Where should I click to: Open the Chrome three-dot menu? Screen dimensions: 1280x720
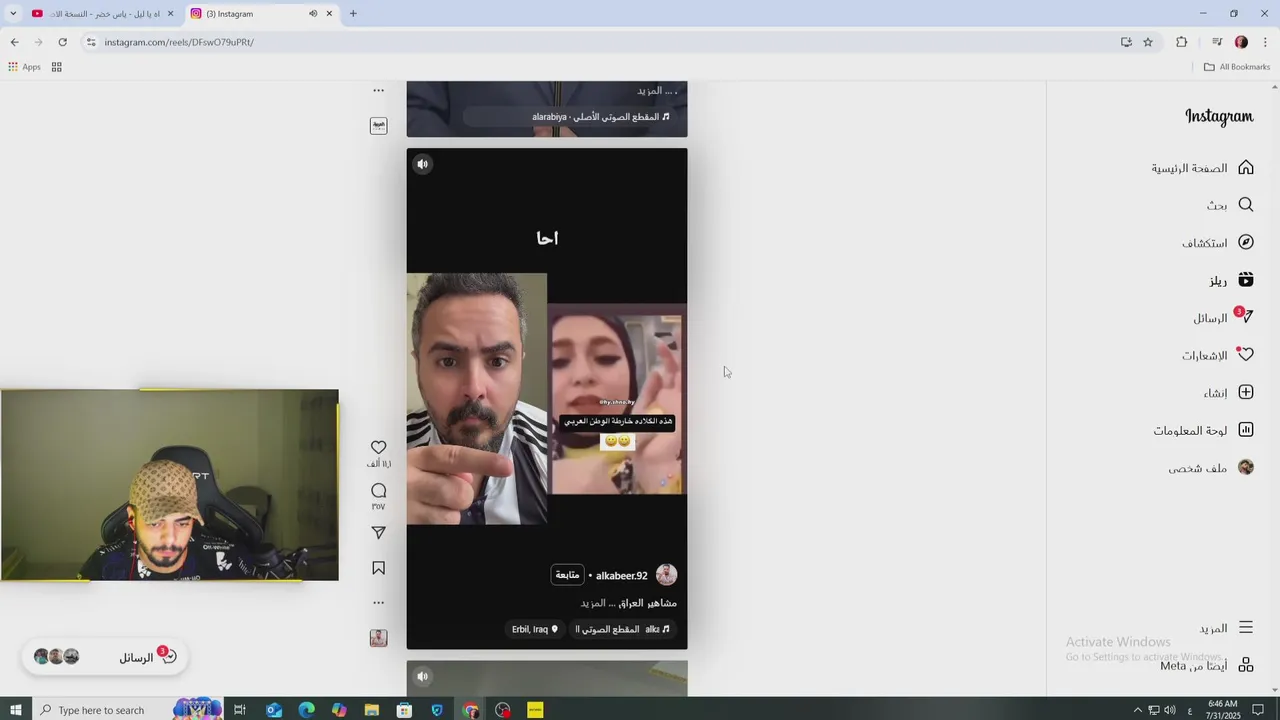click(1265, 42)
